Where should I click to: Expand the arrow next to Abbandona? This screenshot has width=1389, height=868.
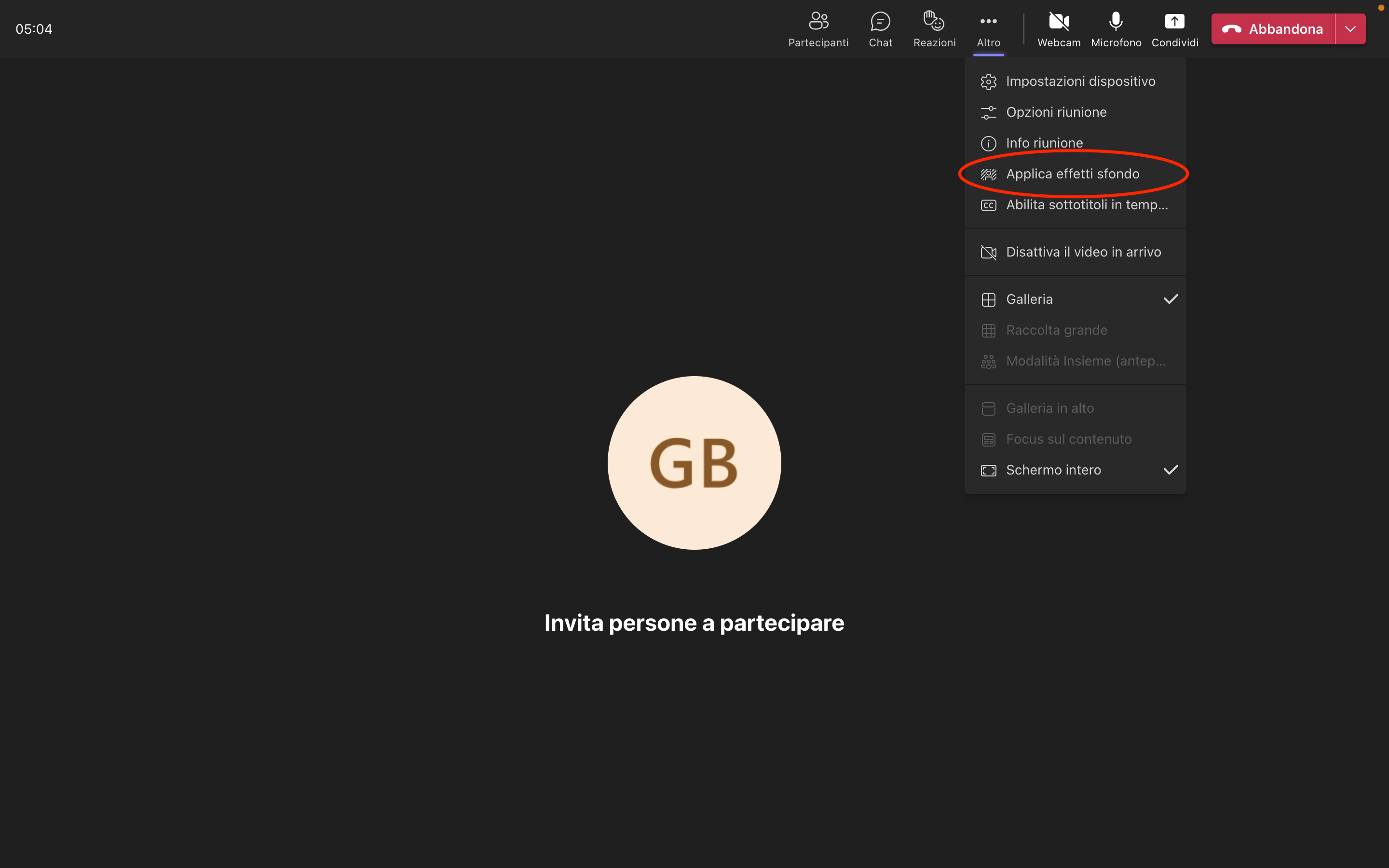tap(1350, 29)
